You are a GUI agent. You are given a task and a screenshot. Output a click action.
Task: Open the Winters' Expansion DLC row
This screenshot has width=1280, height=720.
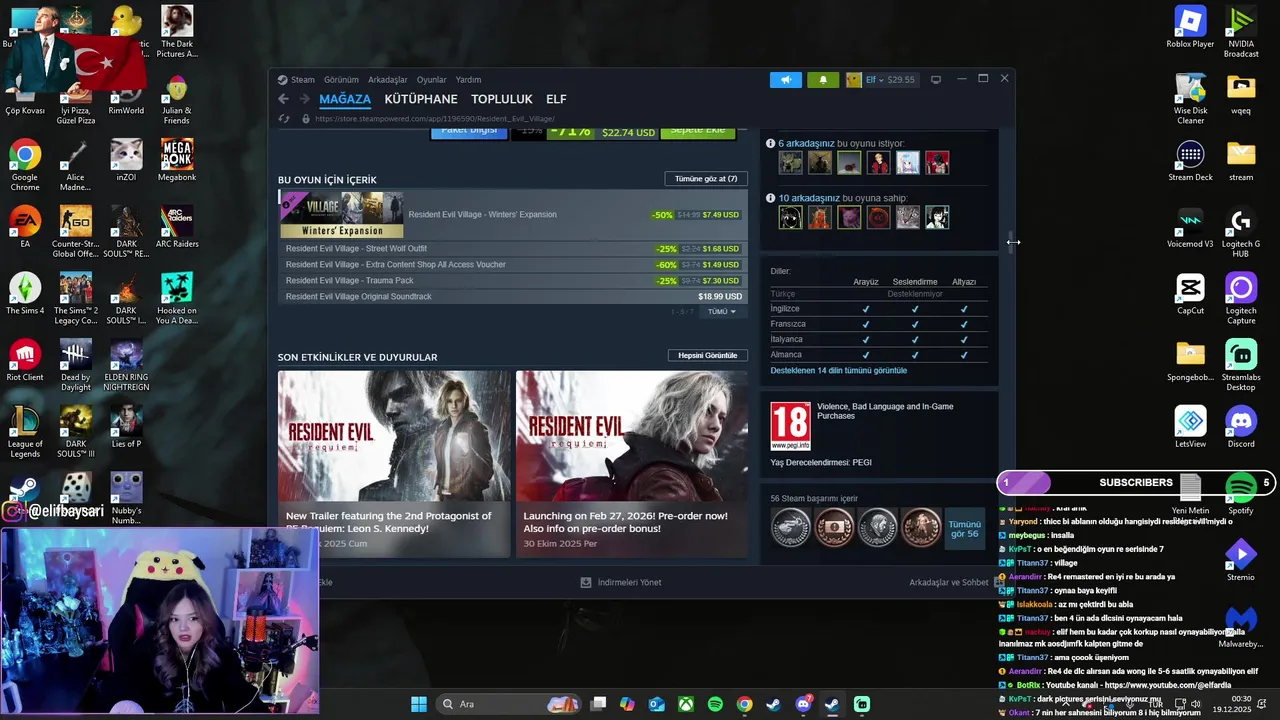(x=512, y=214)
